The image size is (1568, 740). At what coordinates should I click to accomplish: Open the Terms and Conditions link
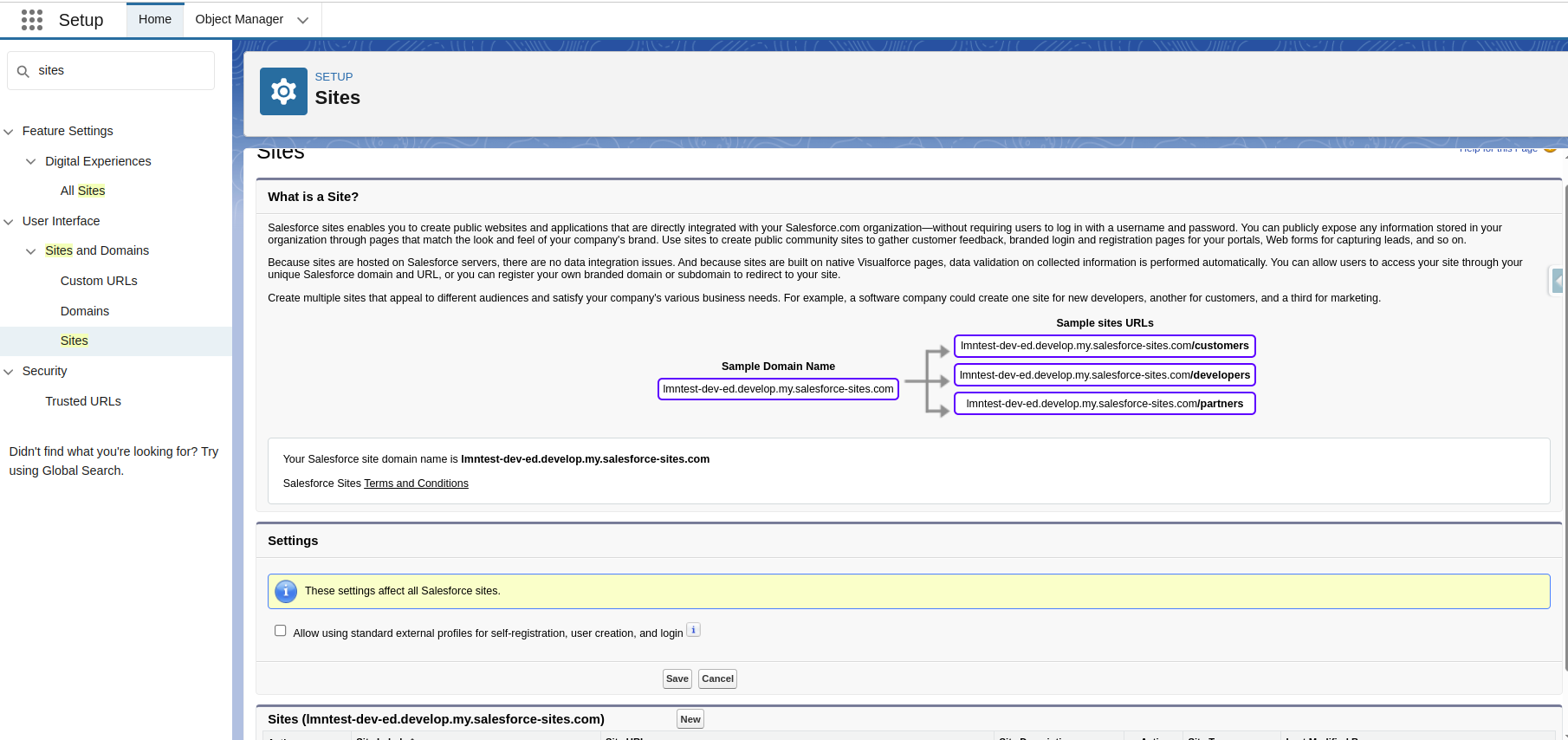point(416,484)
